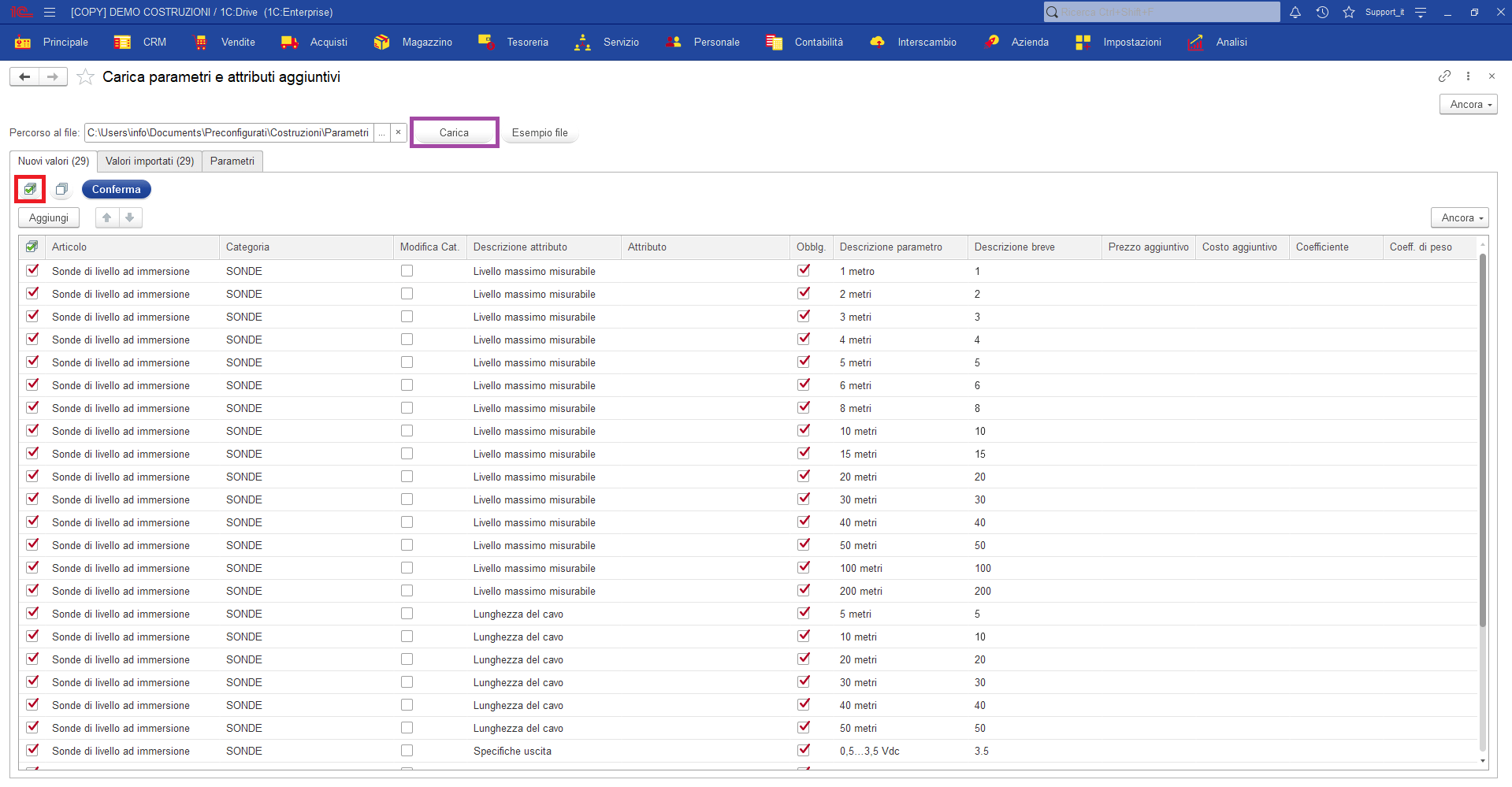
Task: Open the Magazzino menu
Action: (x=427, y=43)
